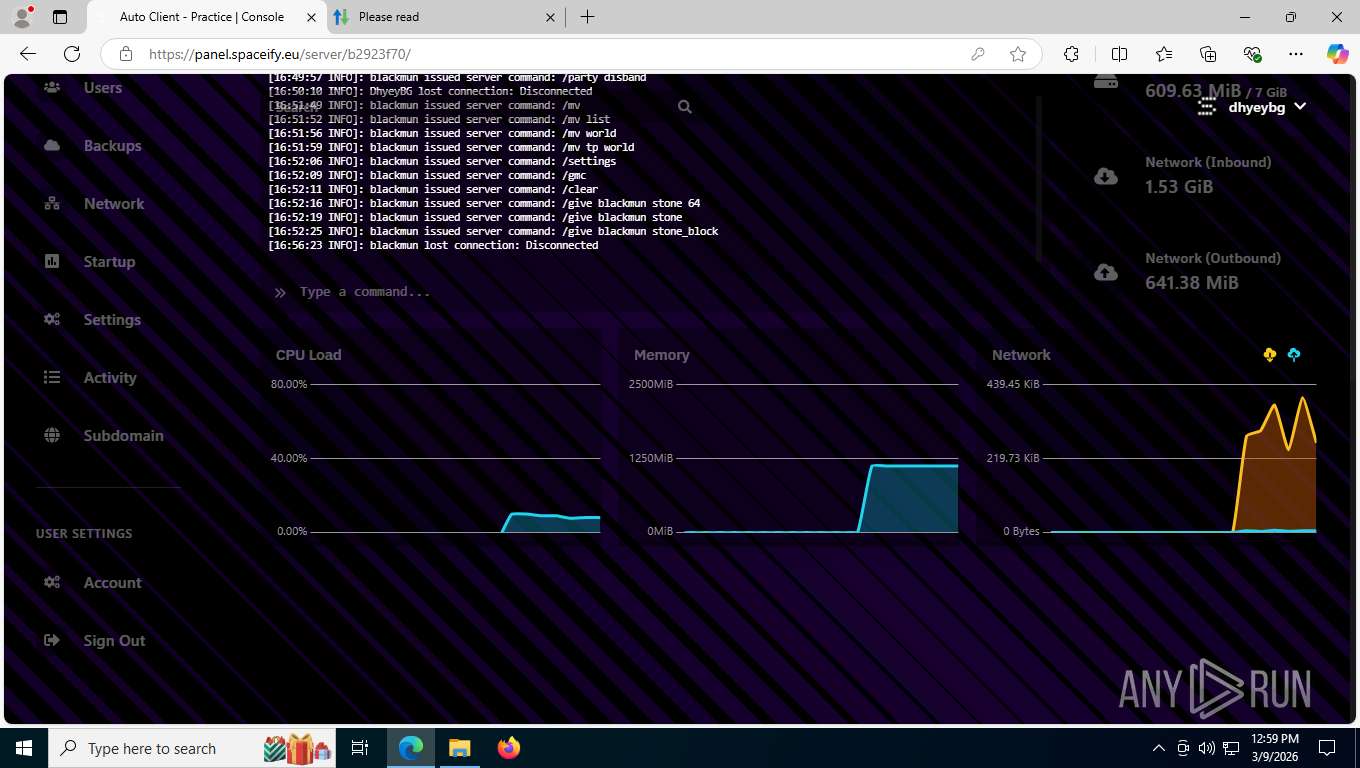Open a new browser tab
This screenshot has height=768, width=1360.
587,17
